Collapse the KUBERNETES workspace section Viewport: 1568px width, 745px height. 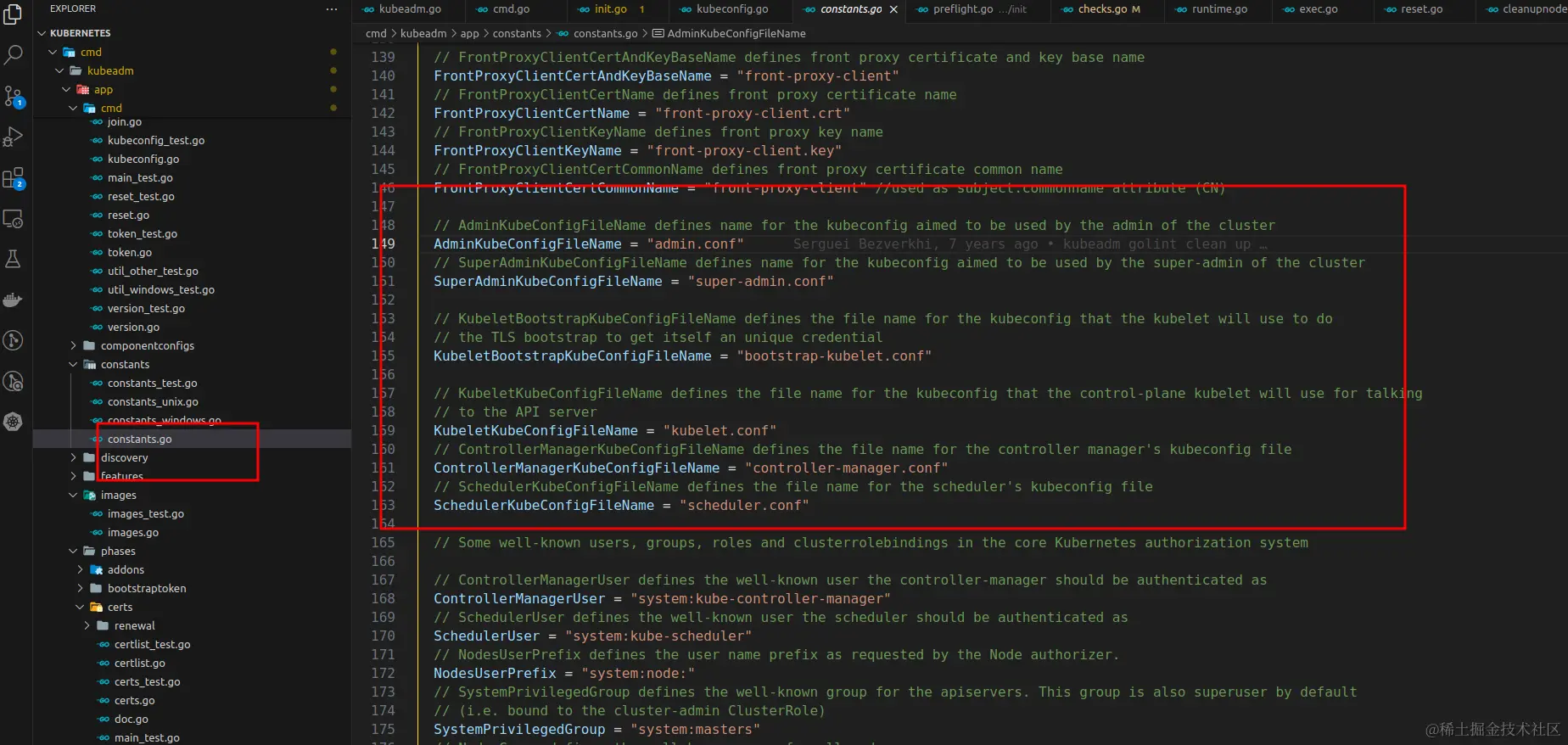[80, 33]
